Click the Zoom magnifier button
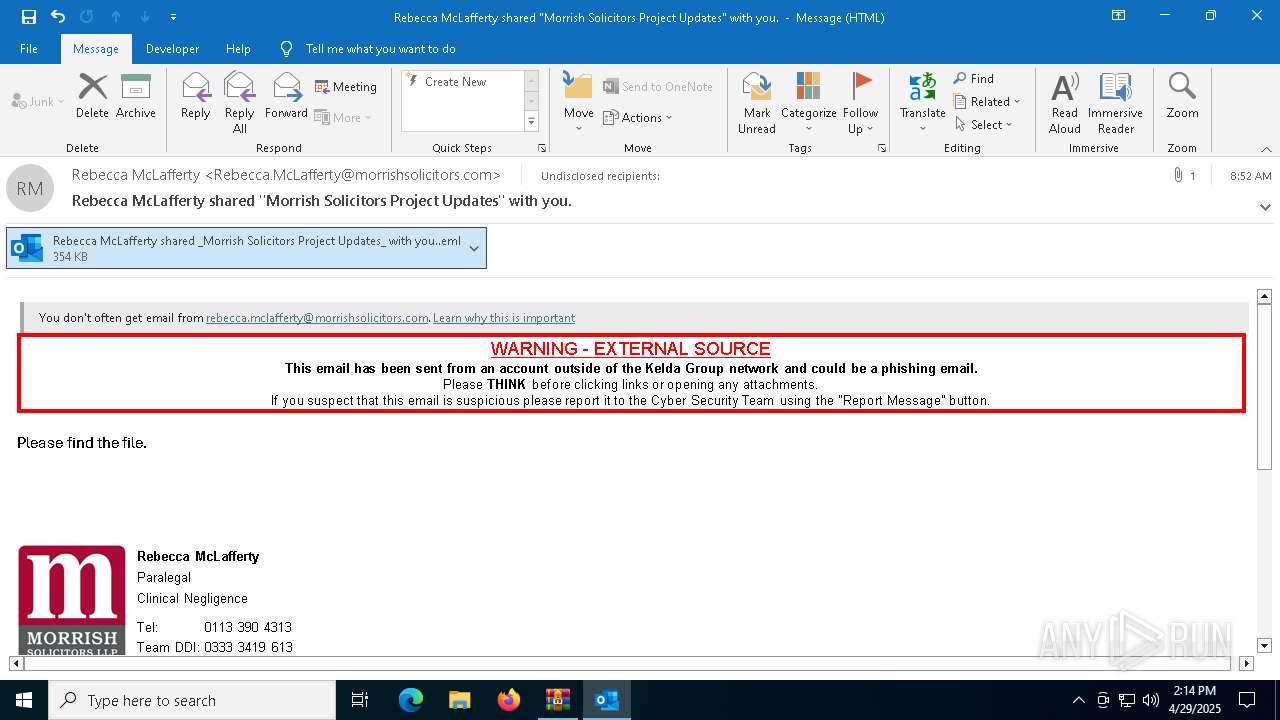Viewport: 1280px width, 720px height. (1182, 96)
